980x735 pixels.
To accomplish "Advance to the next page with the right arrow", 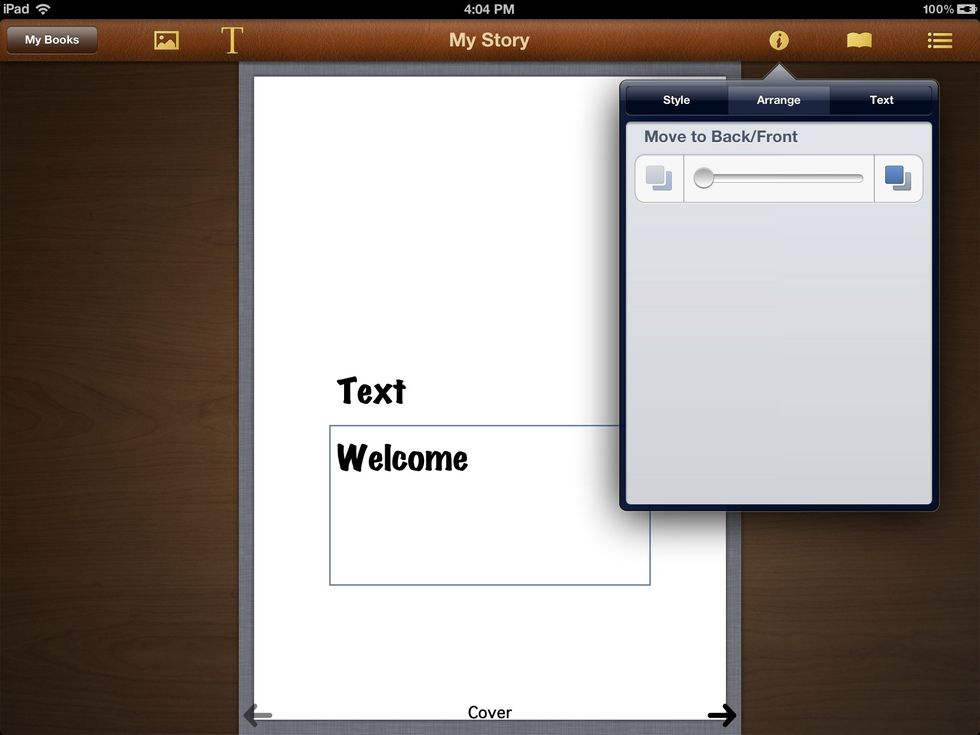I will (723, 715).
